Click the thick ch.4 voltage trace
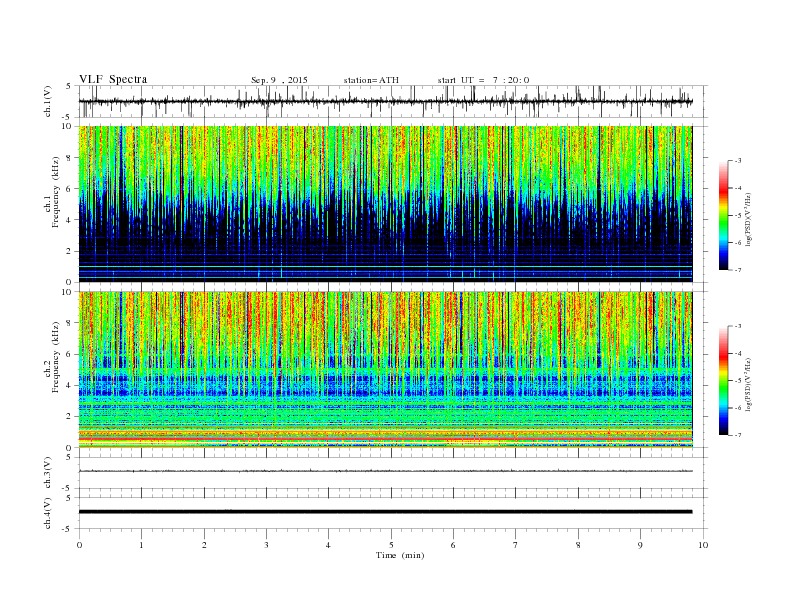This screenshot has height=612, width=792. (385, 512)
